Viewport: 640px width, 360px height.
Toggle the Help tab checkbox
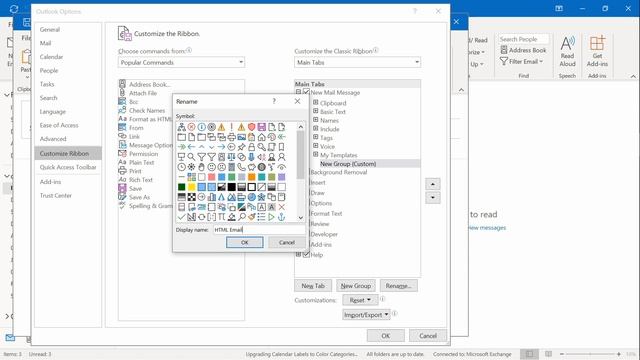point(307,255)
